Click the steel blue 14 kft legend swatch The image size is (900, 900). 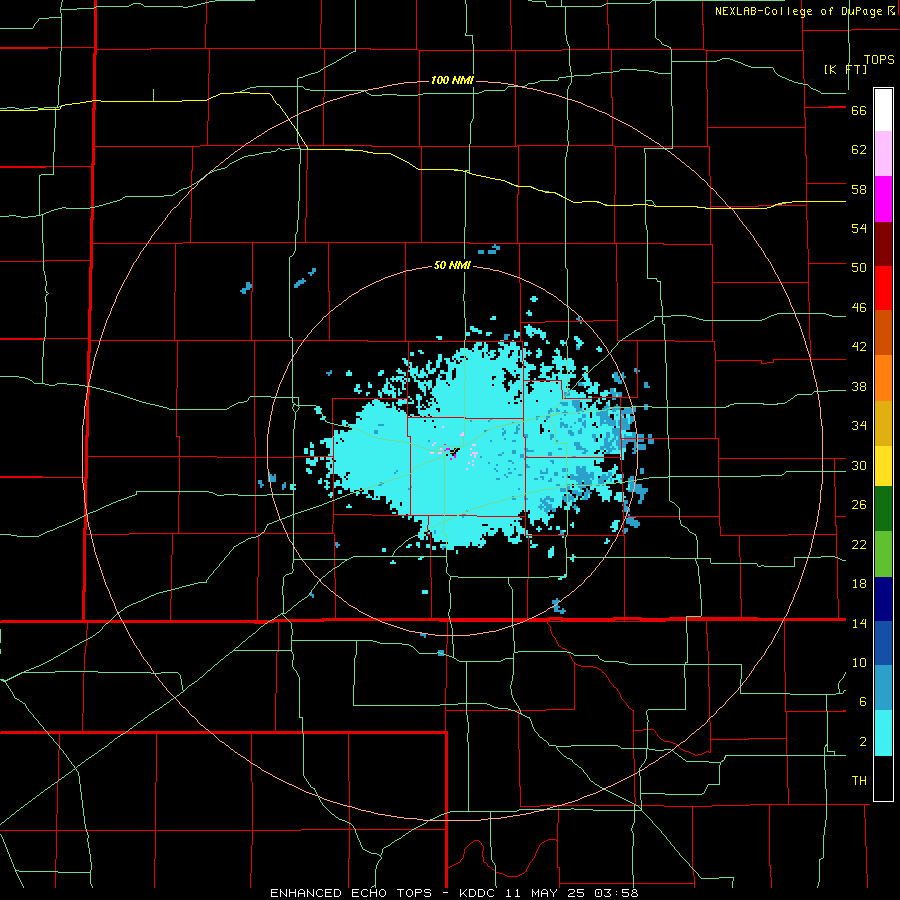click(x=883, y=687)
